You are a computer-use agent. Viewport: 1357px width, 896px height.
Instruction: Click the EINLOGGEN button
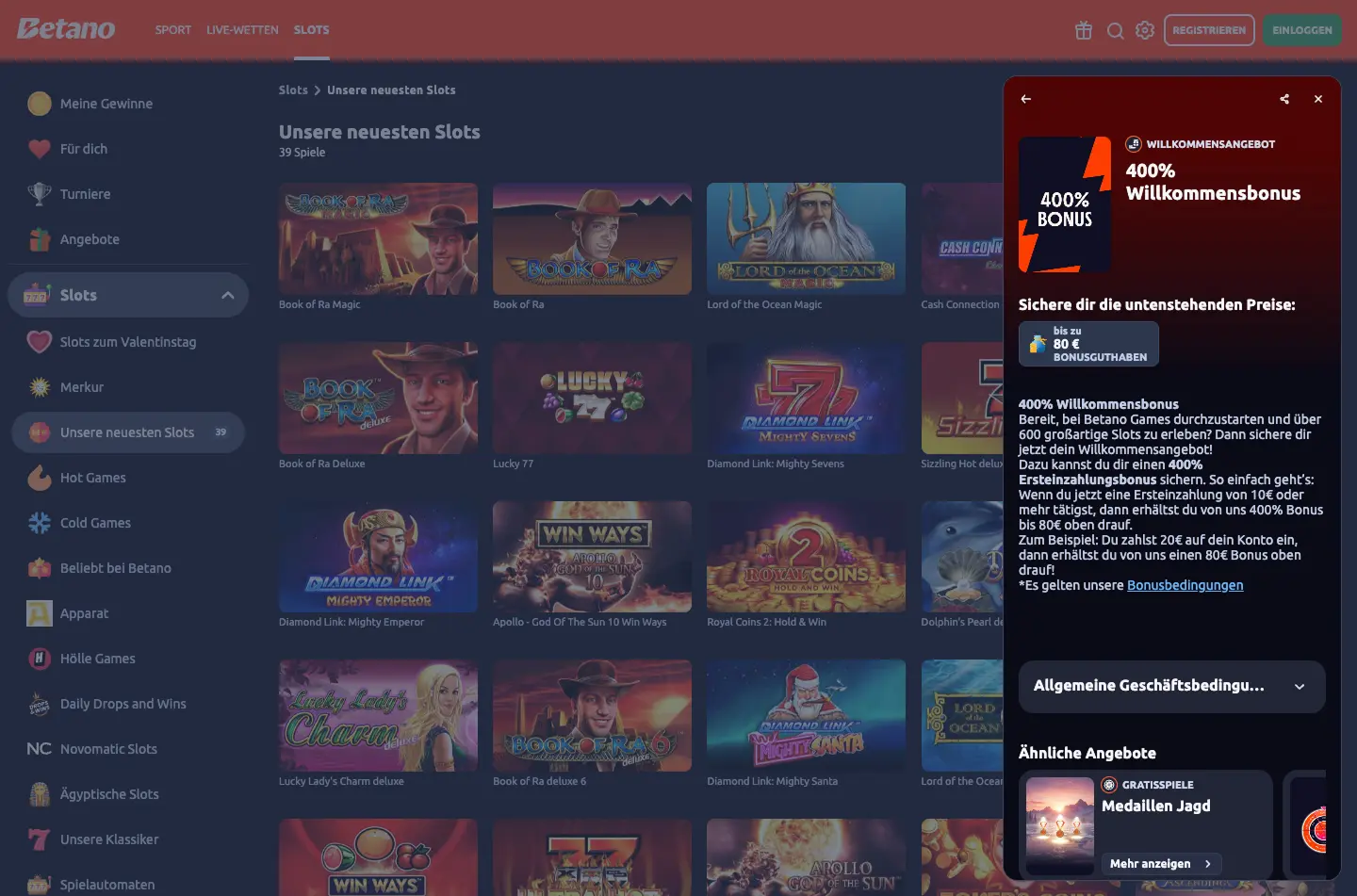coord(1302,30)
